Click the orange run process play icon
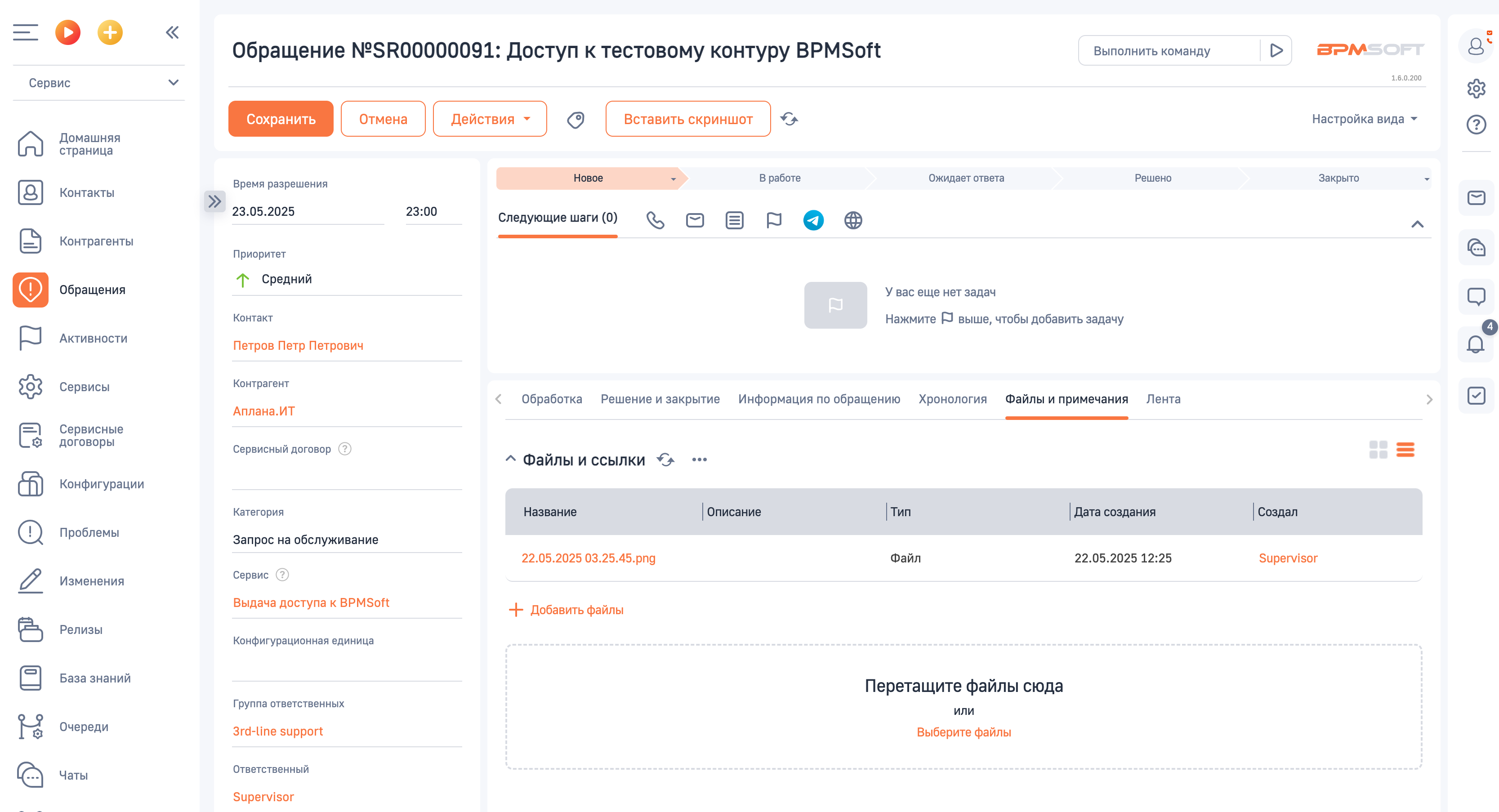 (68, 32)
